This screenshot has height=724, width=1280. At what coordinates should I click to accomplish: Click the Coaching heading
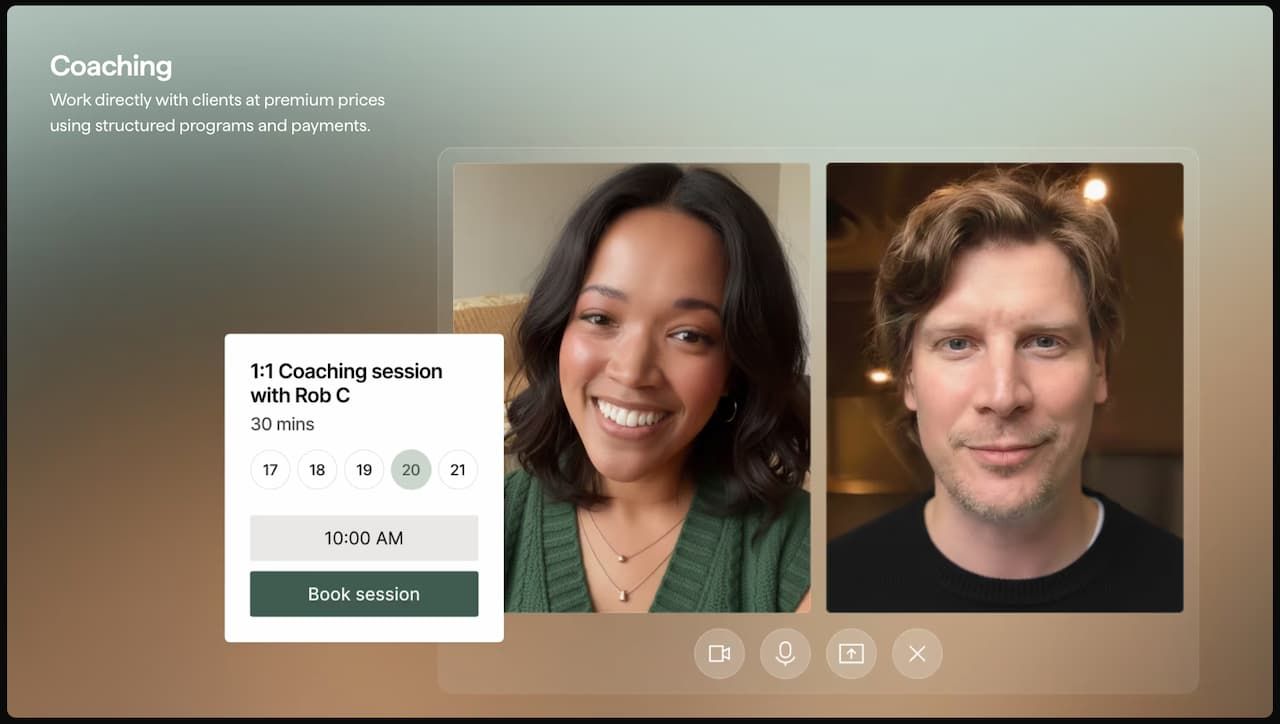click(x=111, y=66)
